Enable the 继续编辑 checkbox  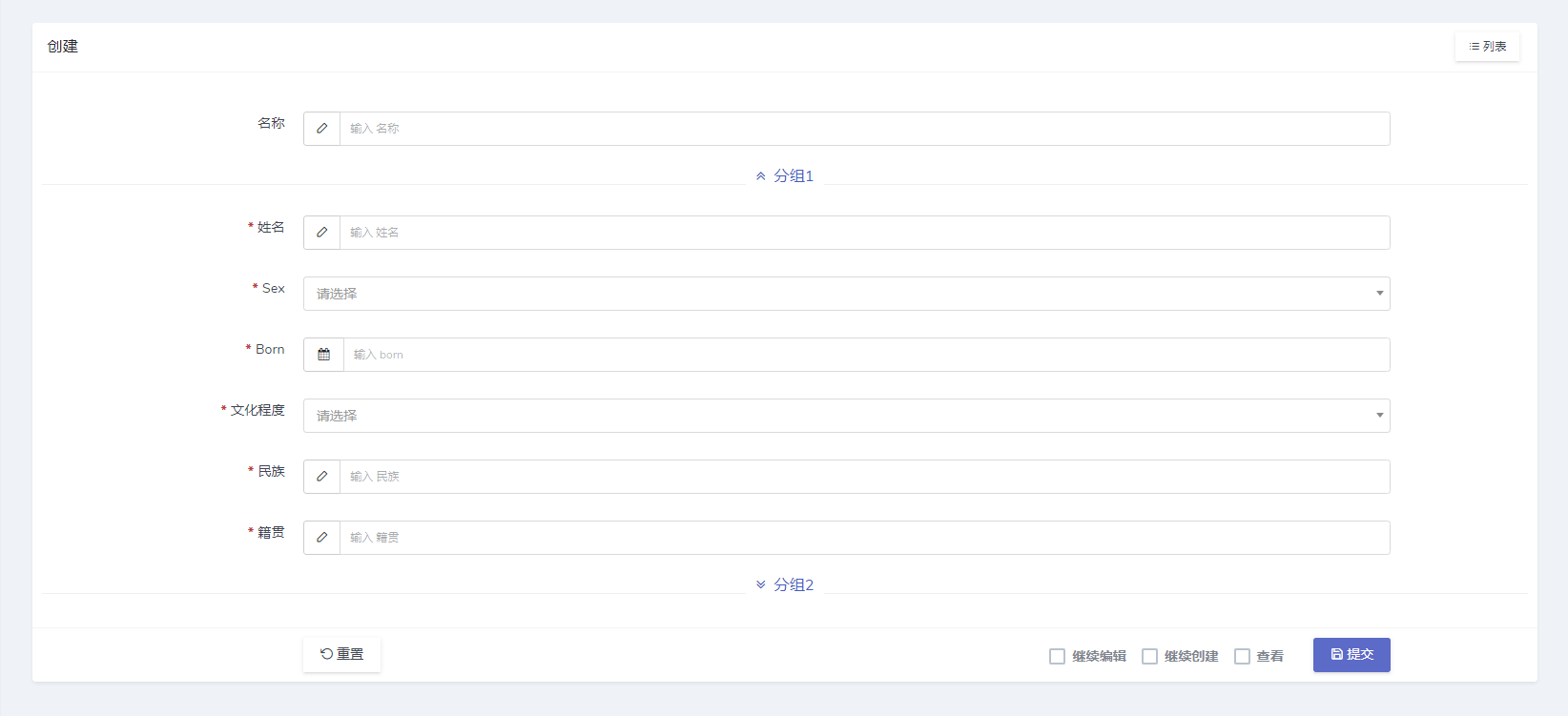point(1057,656)
